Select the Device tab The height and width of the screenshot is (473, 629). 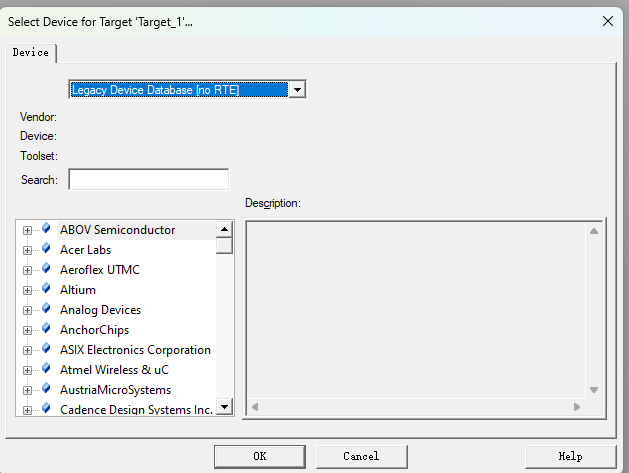tap(30, 53)
